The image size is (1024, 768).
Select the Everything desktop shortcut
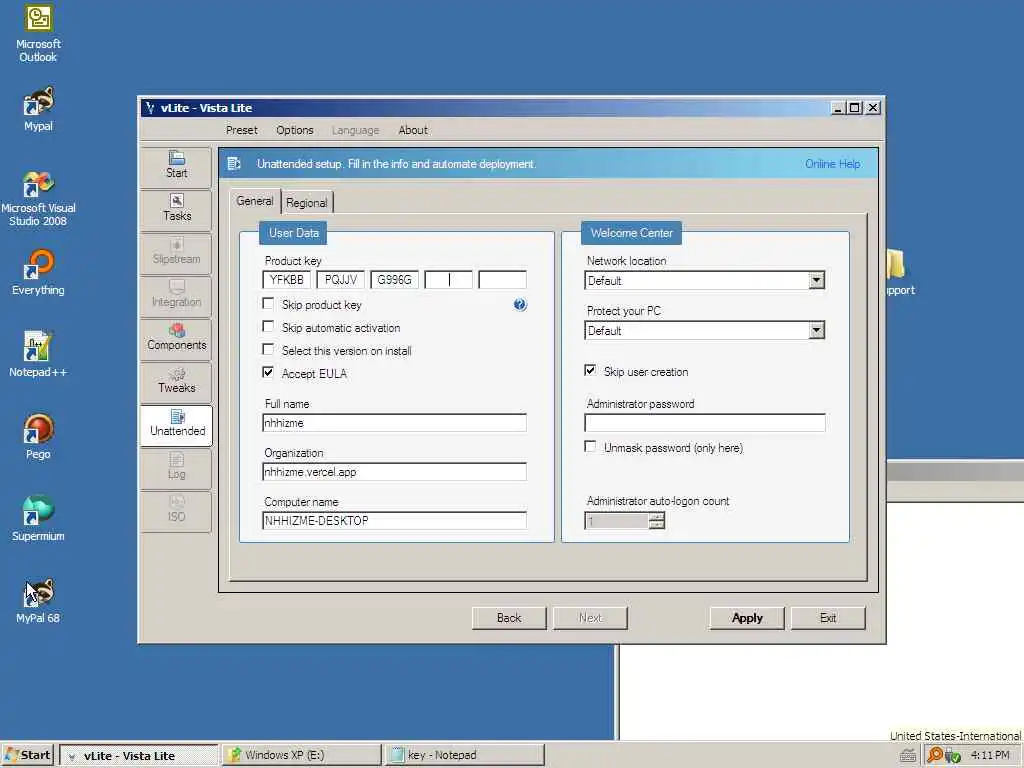(38, 273)
